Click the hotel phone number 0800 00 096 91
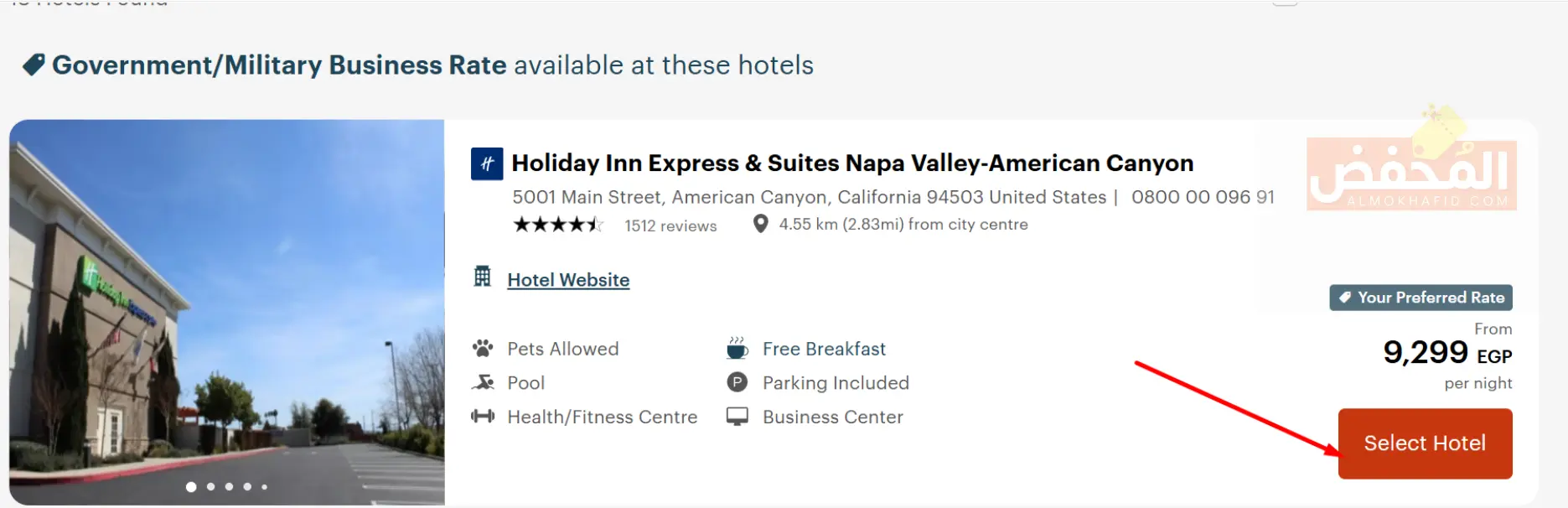 pos(1203,197)
